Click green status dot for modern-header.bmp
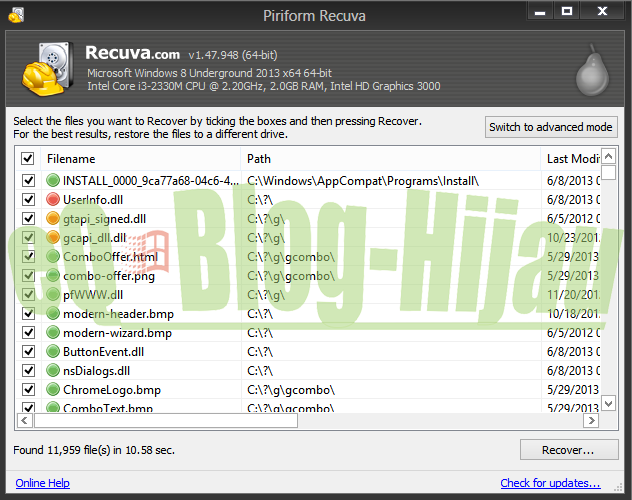Viewport: 632px width, 500px height. coord(53,313)
